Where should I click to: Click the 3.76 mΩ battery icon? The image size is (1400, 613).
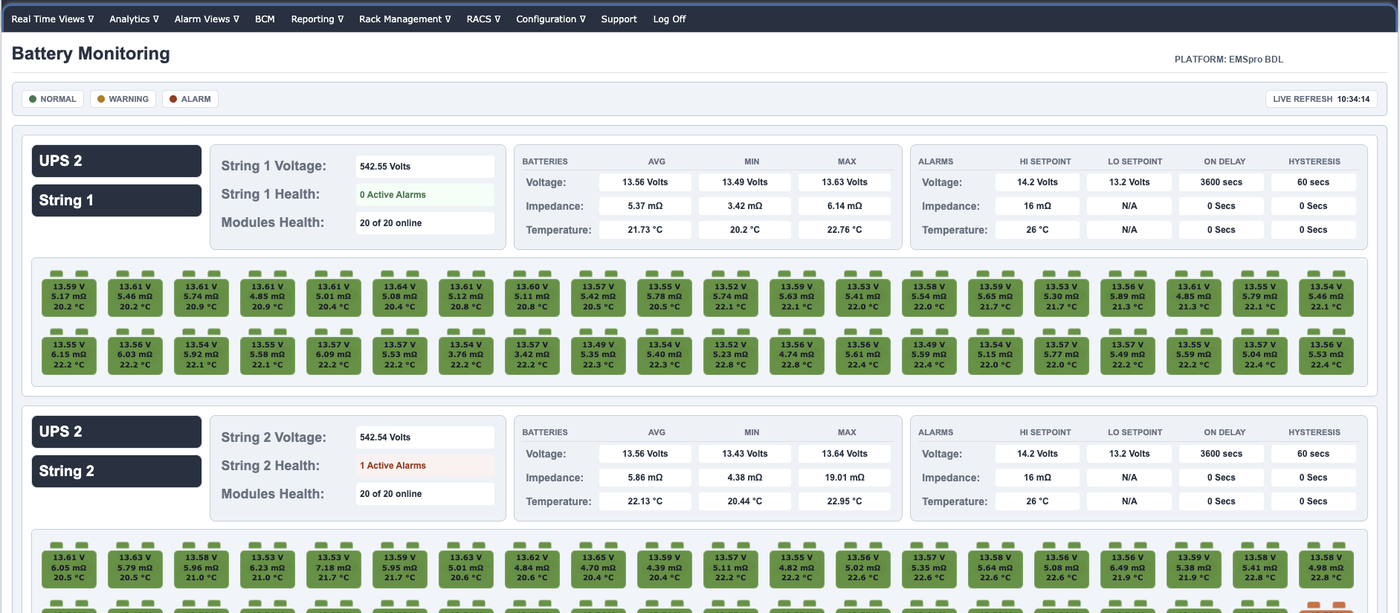(467, 352)
